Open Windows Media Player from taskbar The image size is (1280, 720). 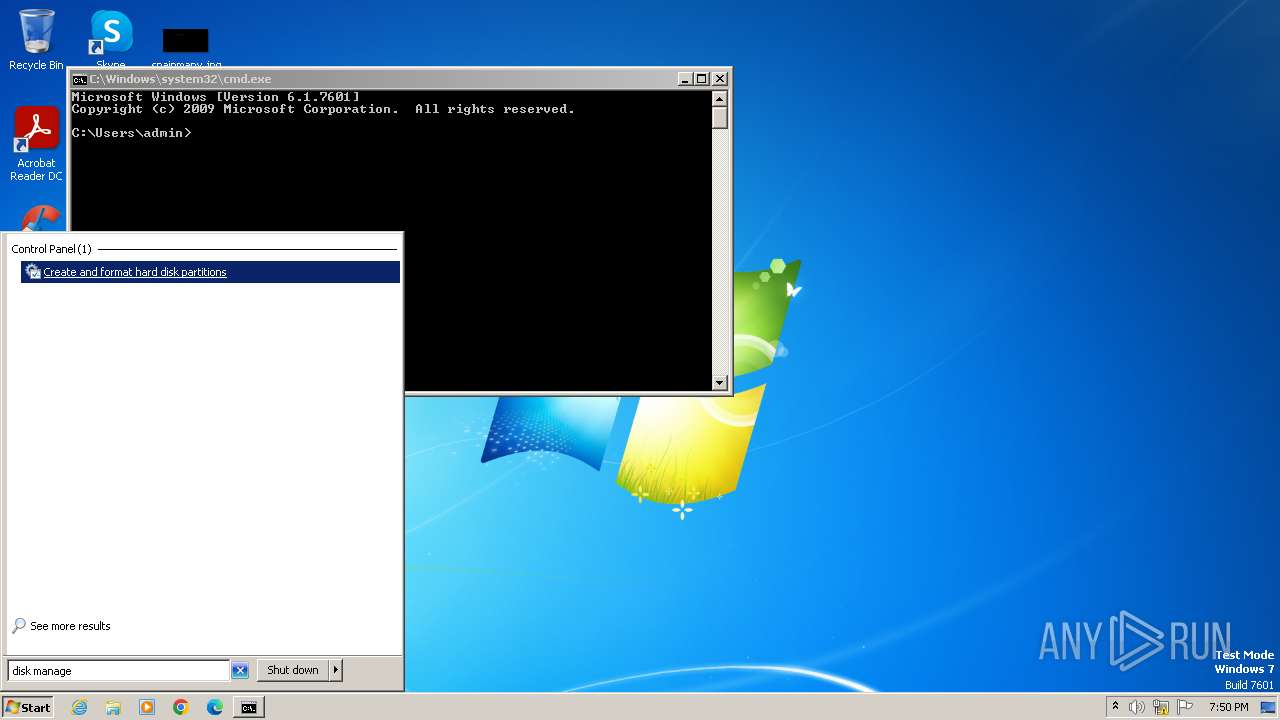tap(147, 707)
